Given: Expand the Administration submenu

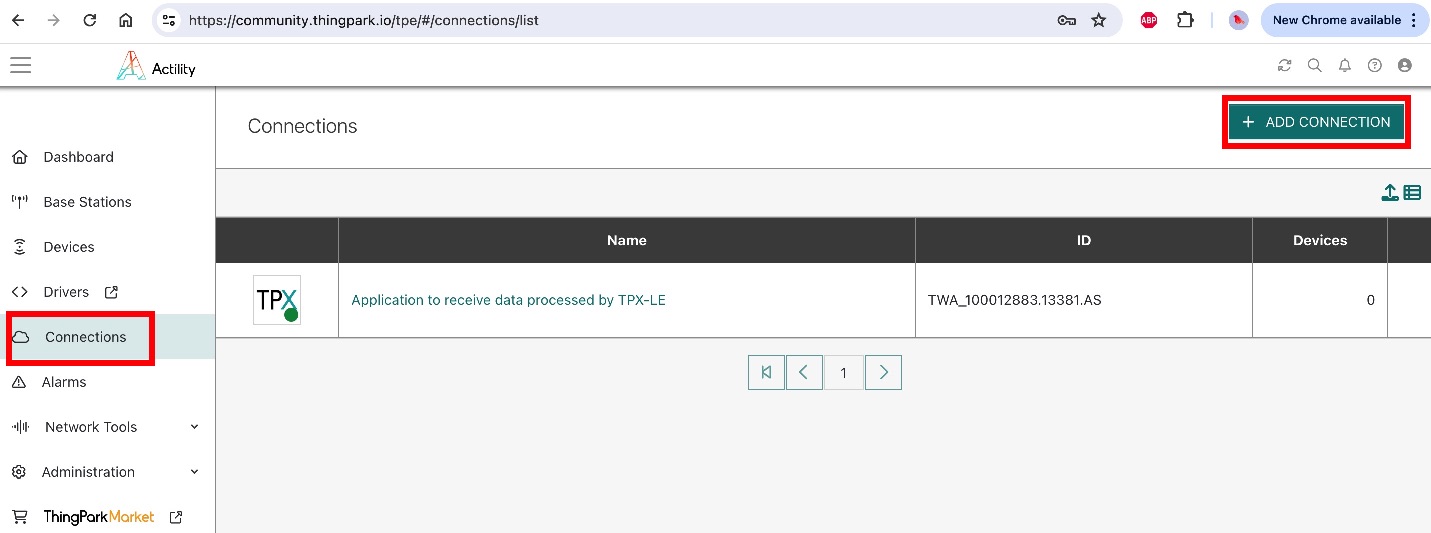Looking at the screenshot, I should (x=107, y=472).
